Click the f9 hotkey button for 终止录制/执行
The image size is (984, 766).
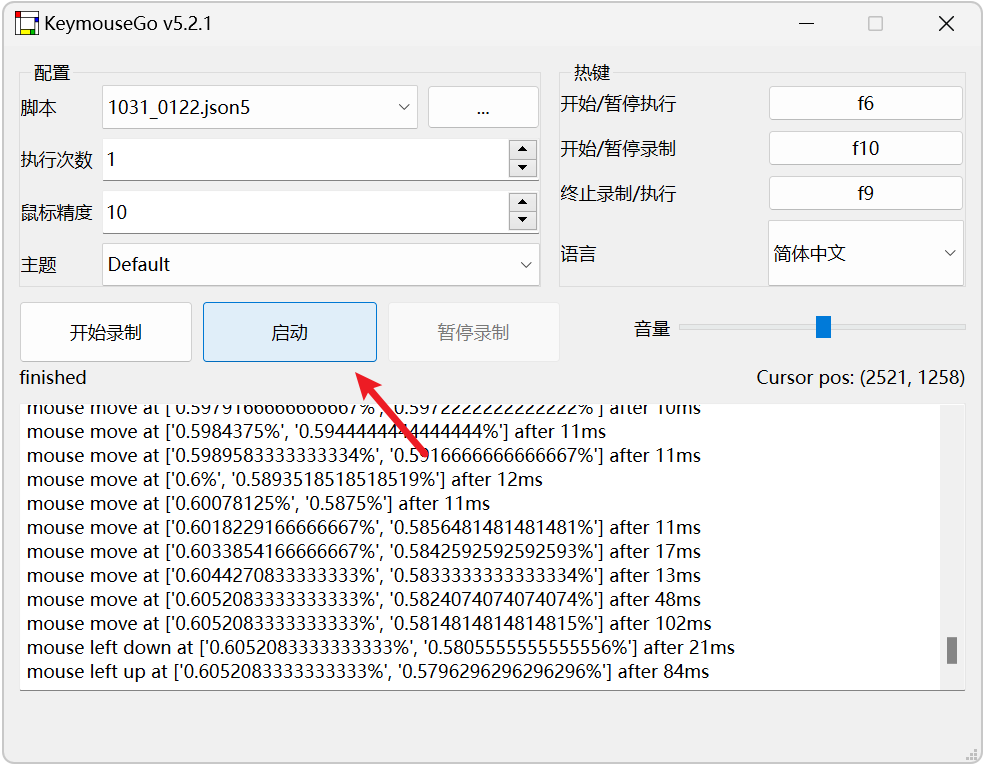[865, 193]
